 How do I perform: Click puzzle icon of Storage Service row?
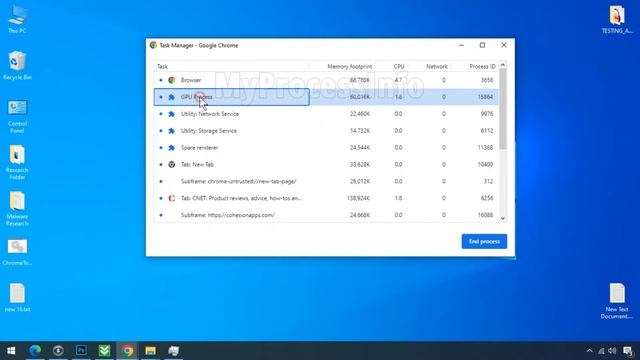[x=172, y=131]
